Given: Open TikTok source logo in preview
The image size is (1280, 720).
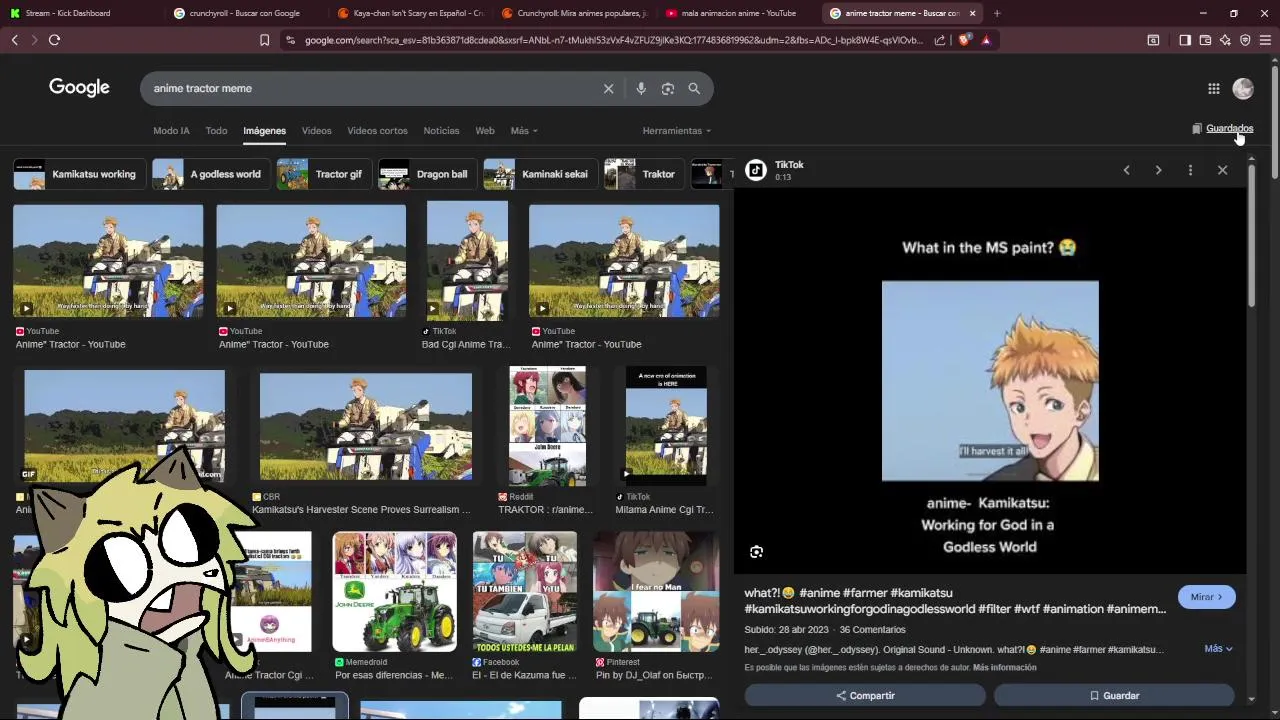Looking at the screenshot, I should (x=756, y=170).
